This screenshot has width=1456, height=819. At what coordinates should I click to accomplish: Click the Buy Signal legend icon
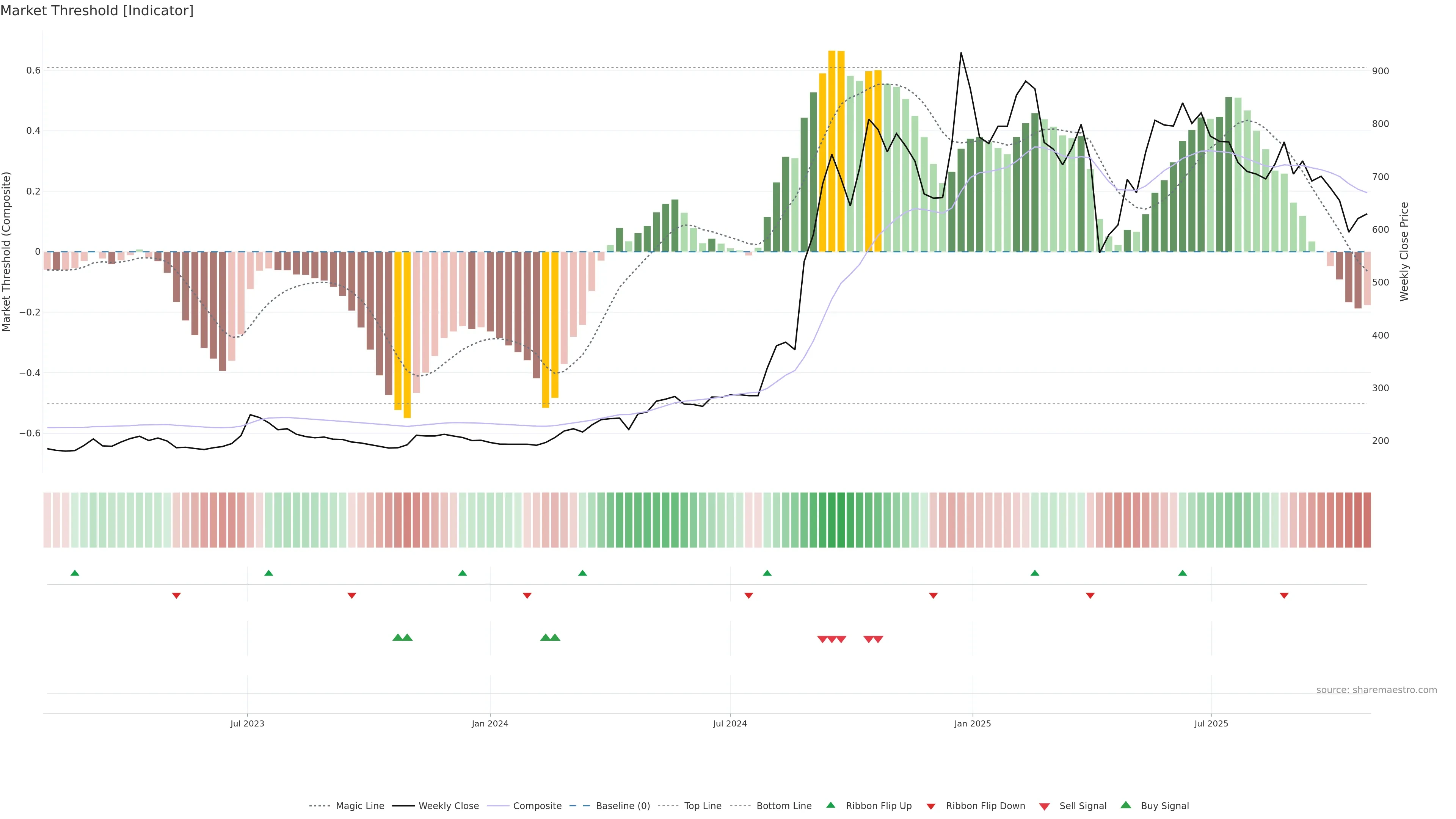click(x=1125, y=805)
